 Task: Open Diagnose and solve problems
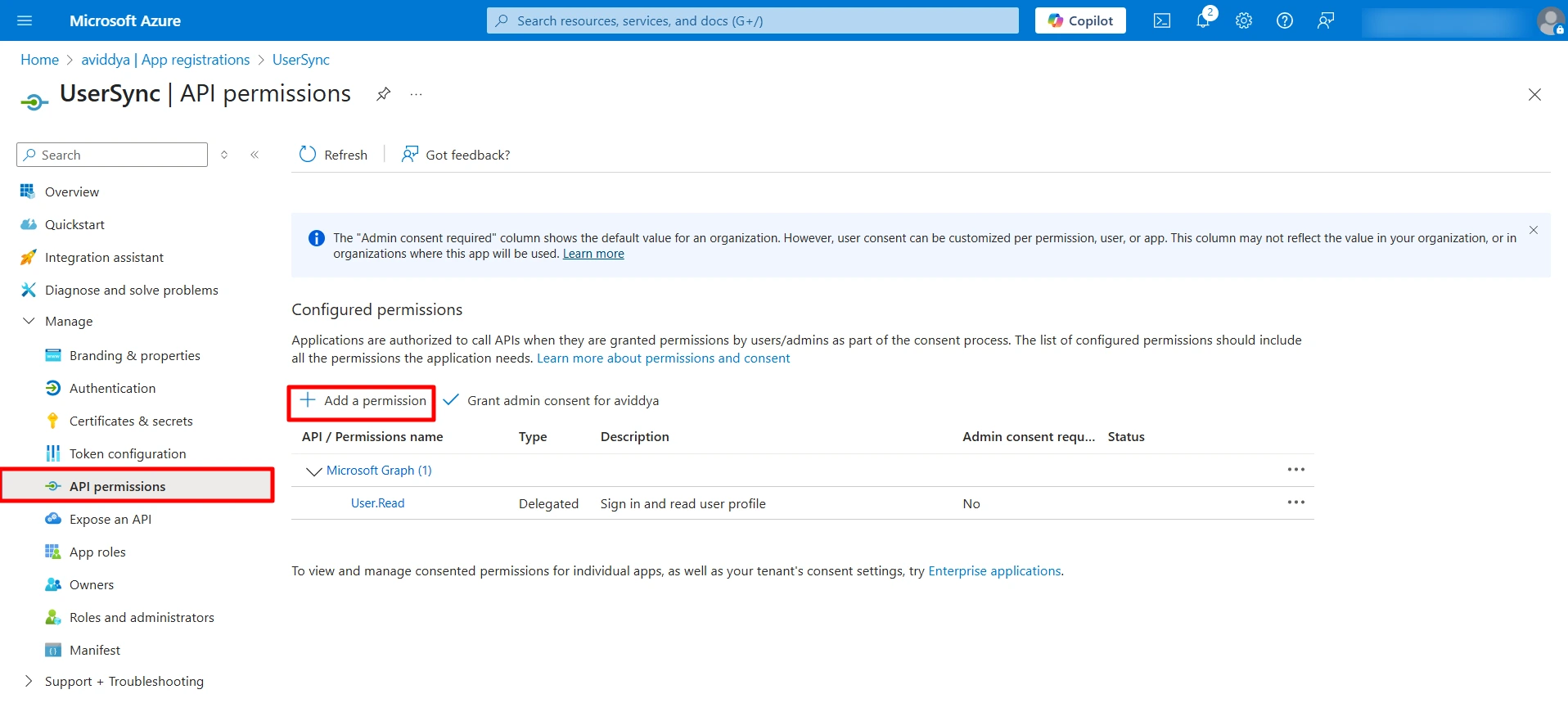click(132, 290)
